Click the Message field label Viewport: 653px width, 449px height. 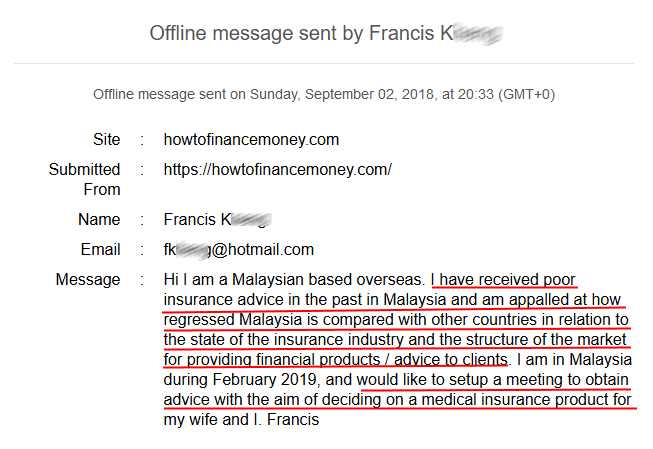tap(87, 279)
